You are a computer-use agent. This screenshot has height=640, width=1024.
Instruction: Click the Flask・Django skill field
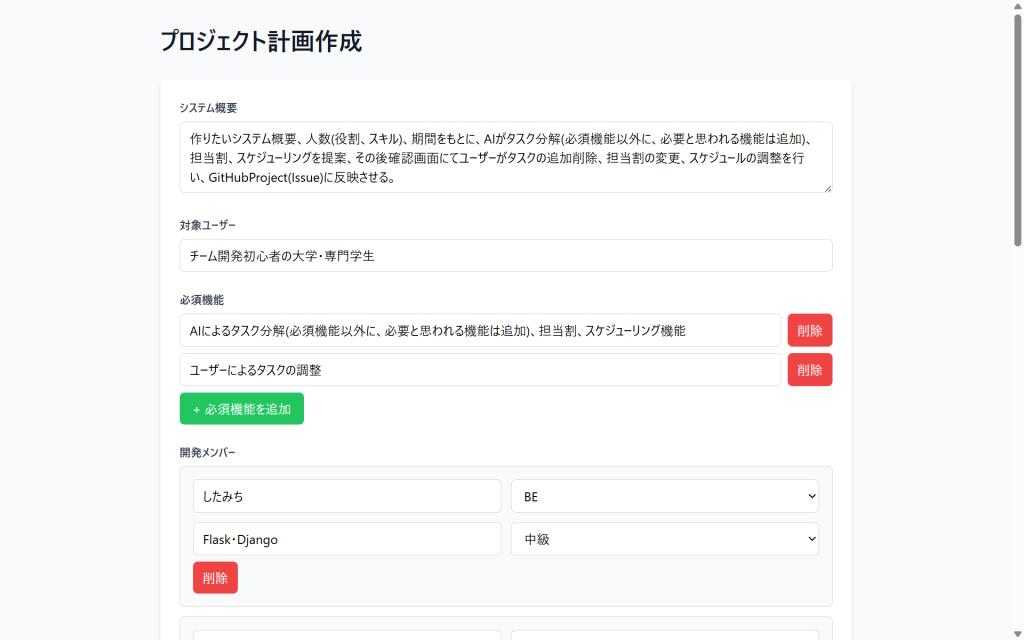click(346, 539)
